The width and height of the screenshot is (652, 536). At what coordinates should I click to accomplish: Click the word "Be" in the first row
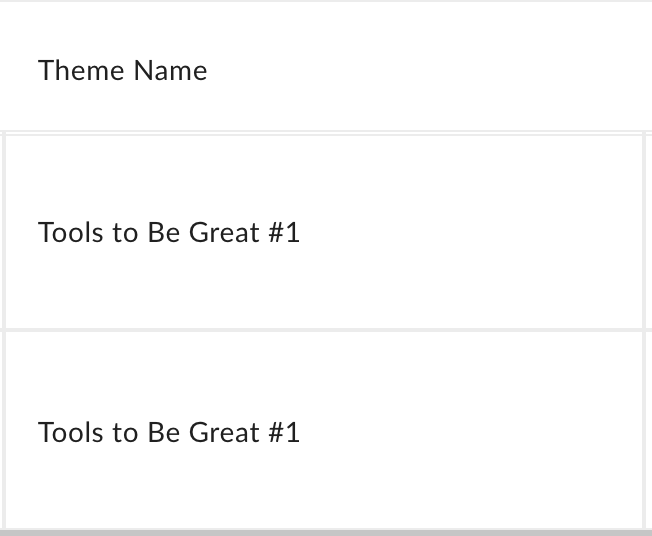tap(163, 232)
